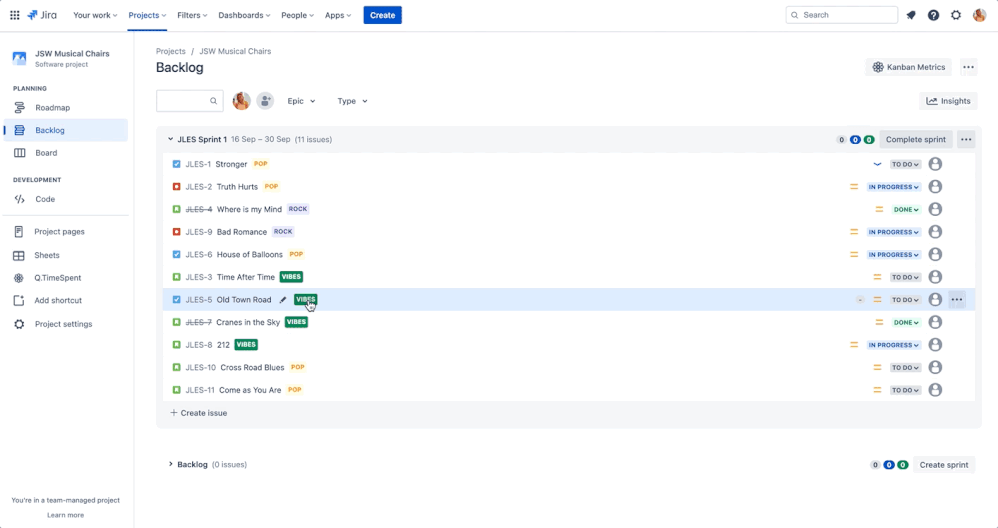Click the story type icon of JLES-3

(176, 277)
